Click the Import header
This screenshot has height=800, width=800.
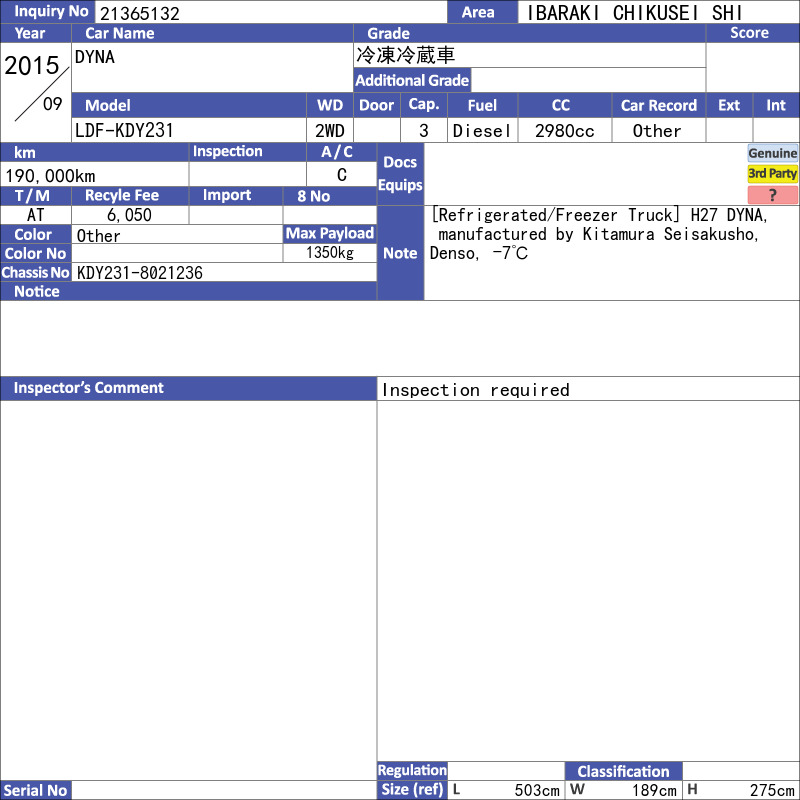[x=236, y=195]
